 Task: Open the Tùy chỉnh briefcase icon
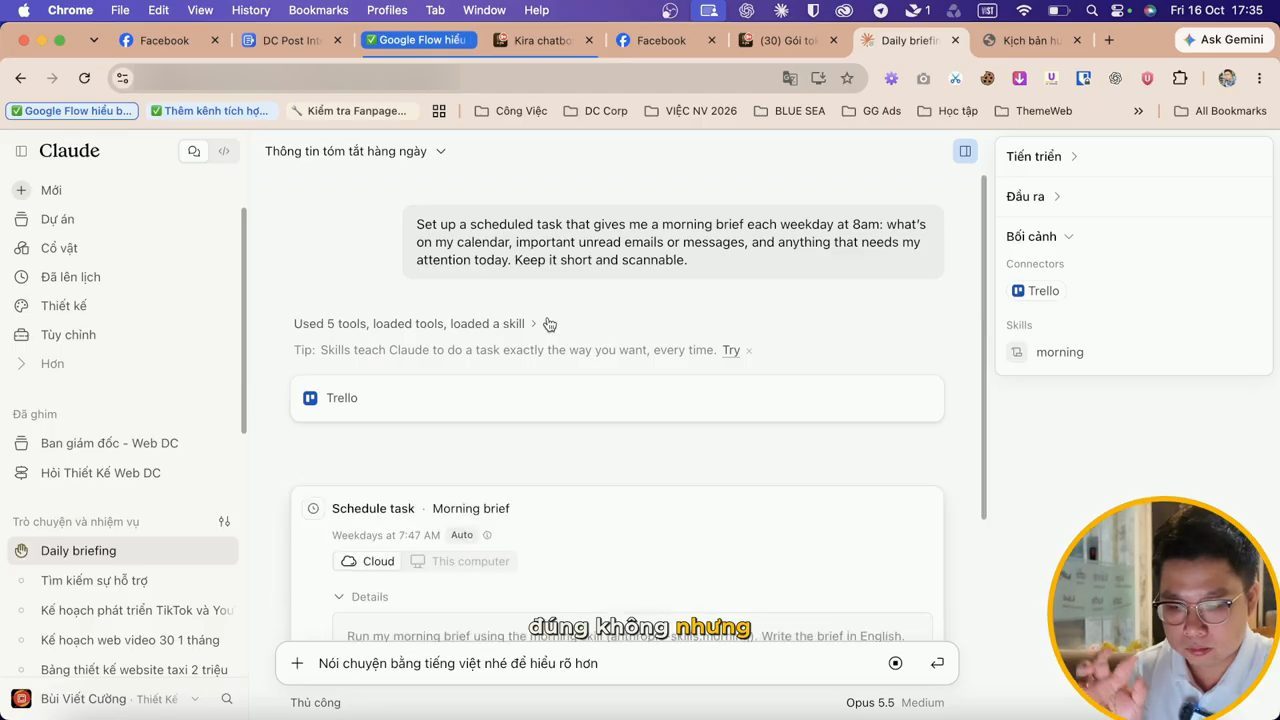[x=21, y=335]
